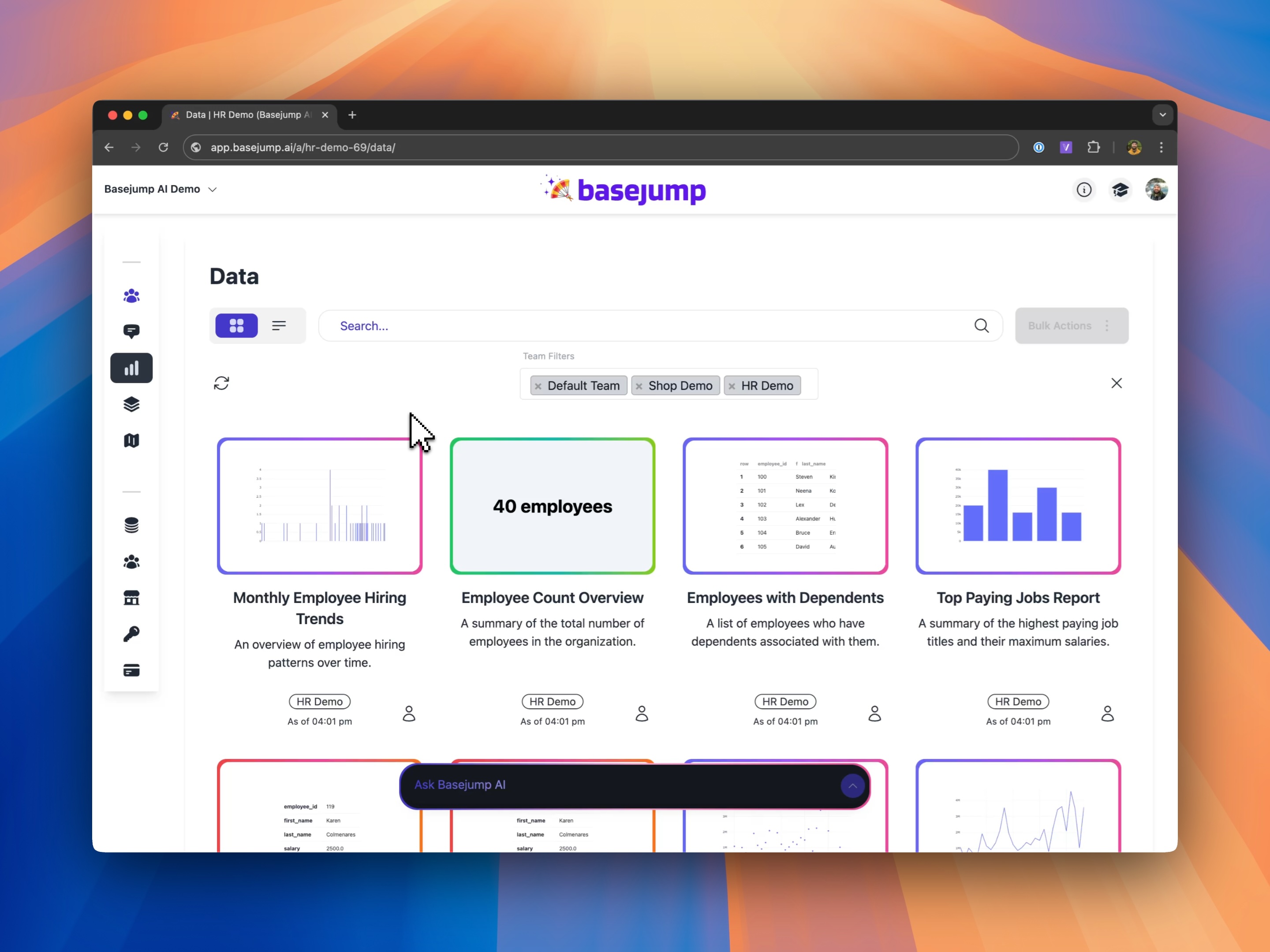Expand the Basejump AI Demo workspace dropdown

point(161,190)
